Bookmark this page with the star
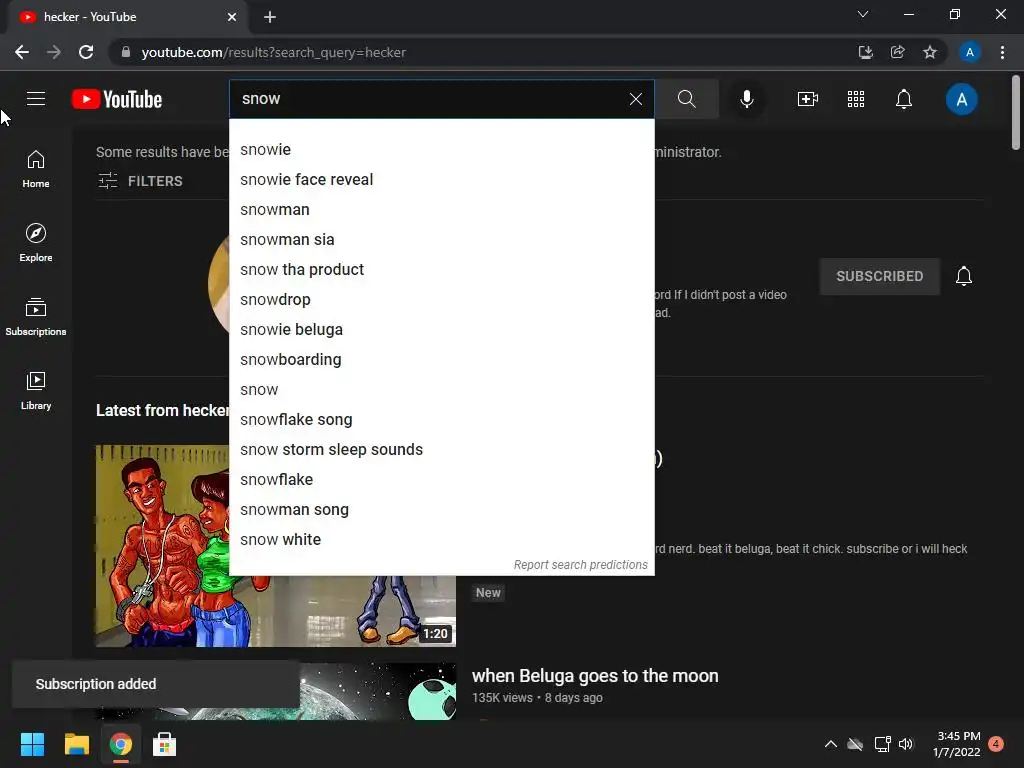This screenshot has height=768, width=1024. [x=930, y=52]
